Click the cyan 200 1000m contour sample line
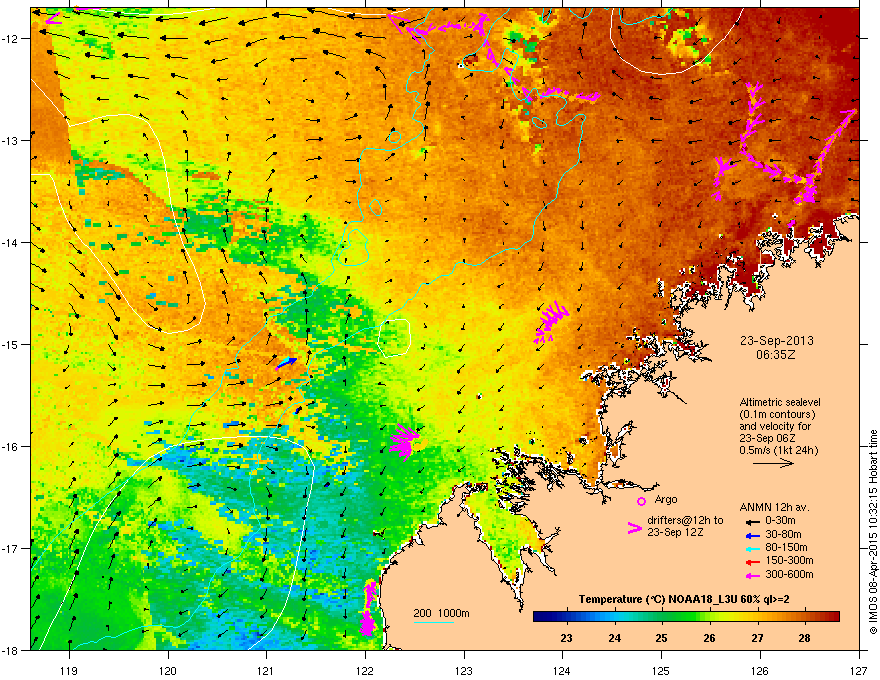This screenshot has width=880, height=680. [x=434, y=622]
